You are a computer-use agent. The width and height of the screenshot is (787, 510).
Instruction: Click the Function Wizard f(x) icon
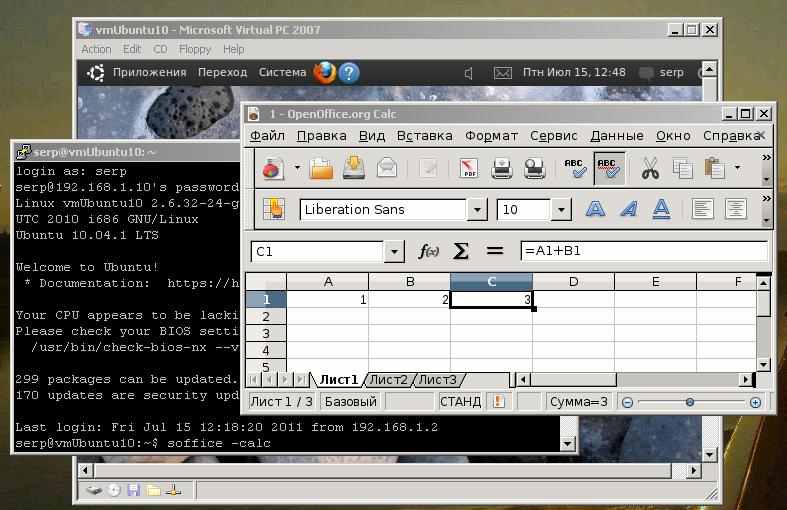pyautogui.click(x=429, y=251)
